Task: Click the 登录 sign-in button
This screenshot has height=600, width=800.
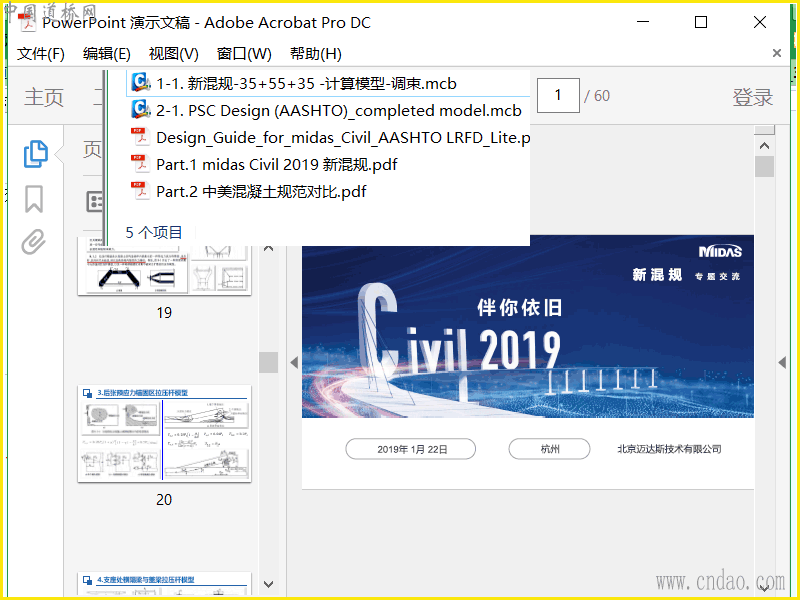Action: 753,96
